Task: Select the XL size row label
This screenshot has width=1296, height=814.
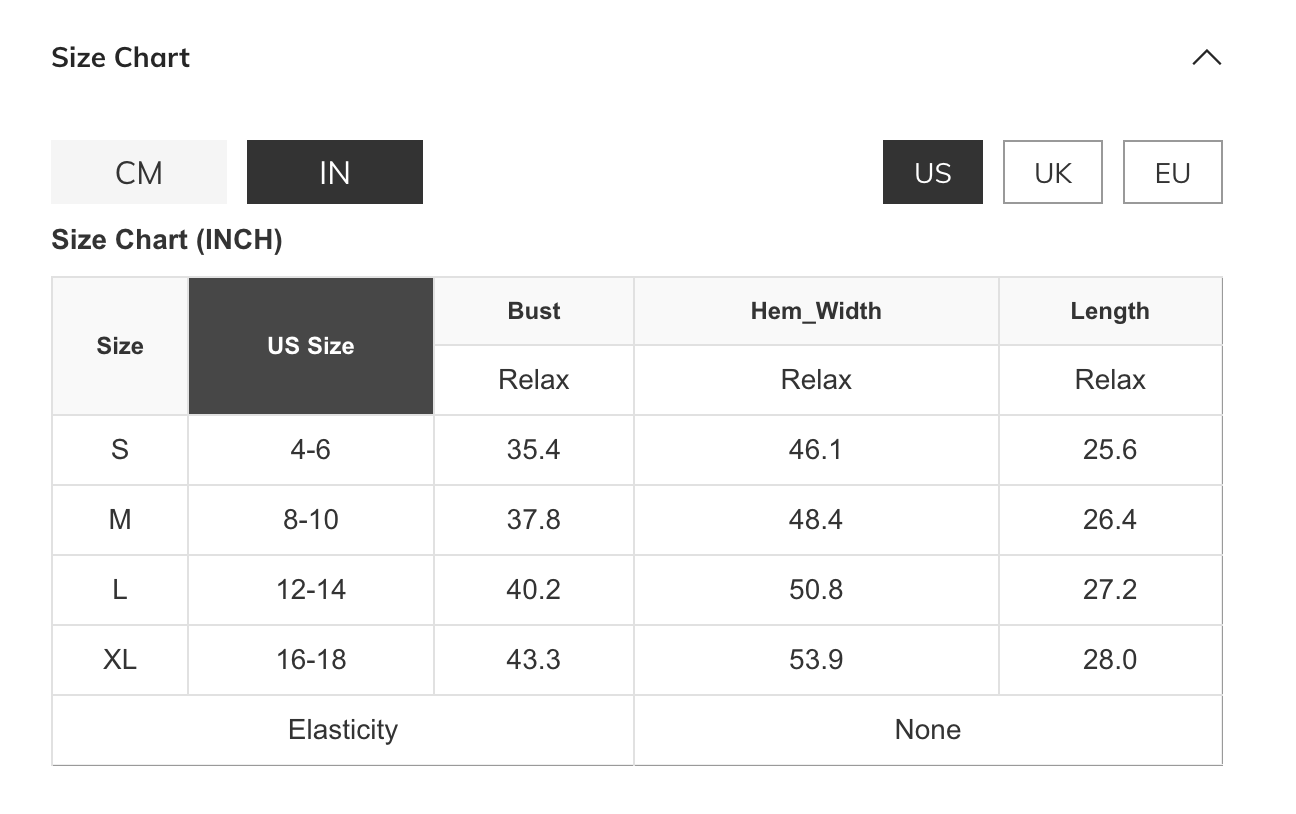Action: (120, 660)
